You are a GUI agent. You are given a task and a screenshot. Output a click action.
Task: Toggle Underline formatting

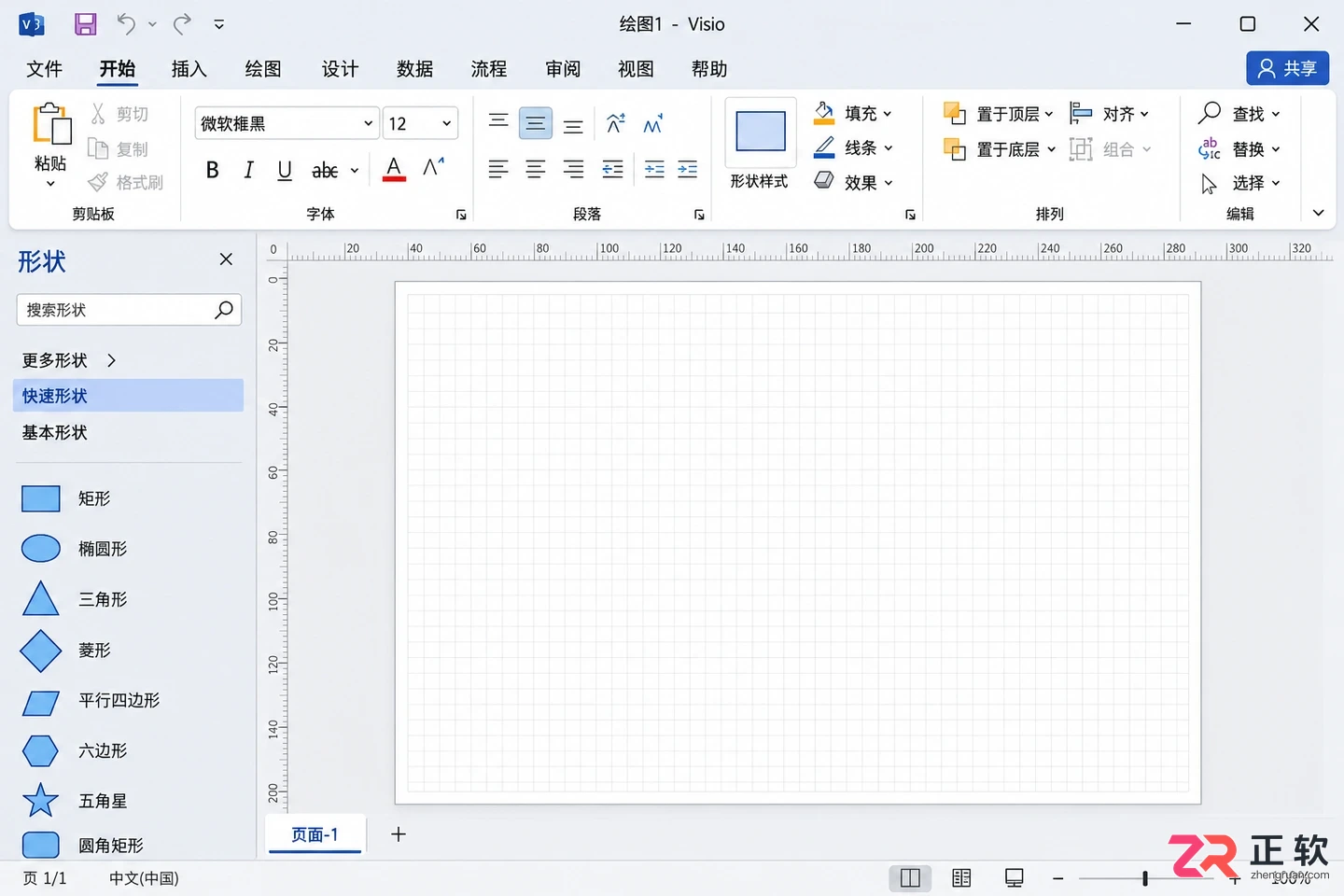pos(285,170)
